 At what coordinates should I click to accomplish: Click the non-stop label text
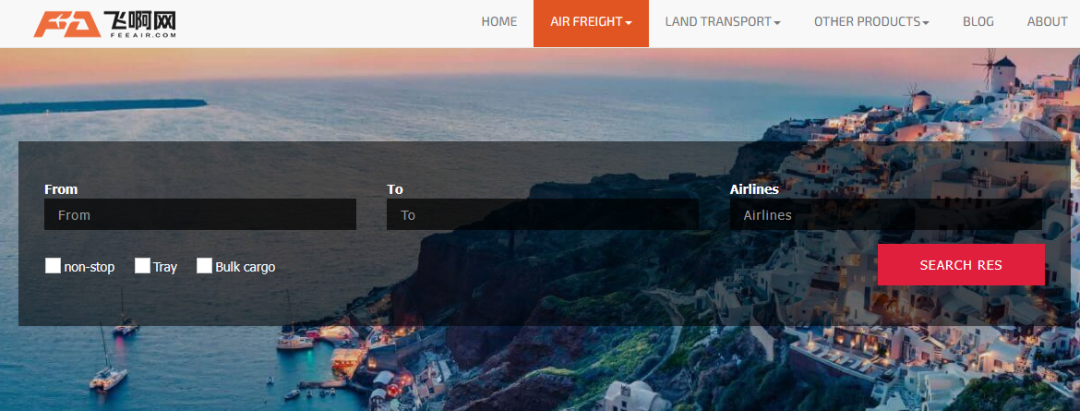tap(90, 267)
